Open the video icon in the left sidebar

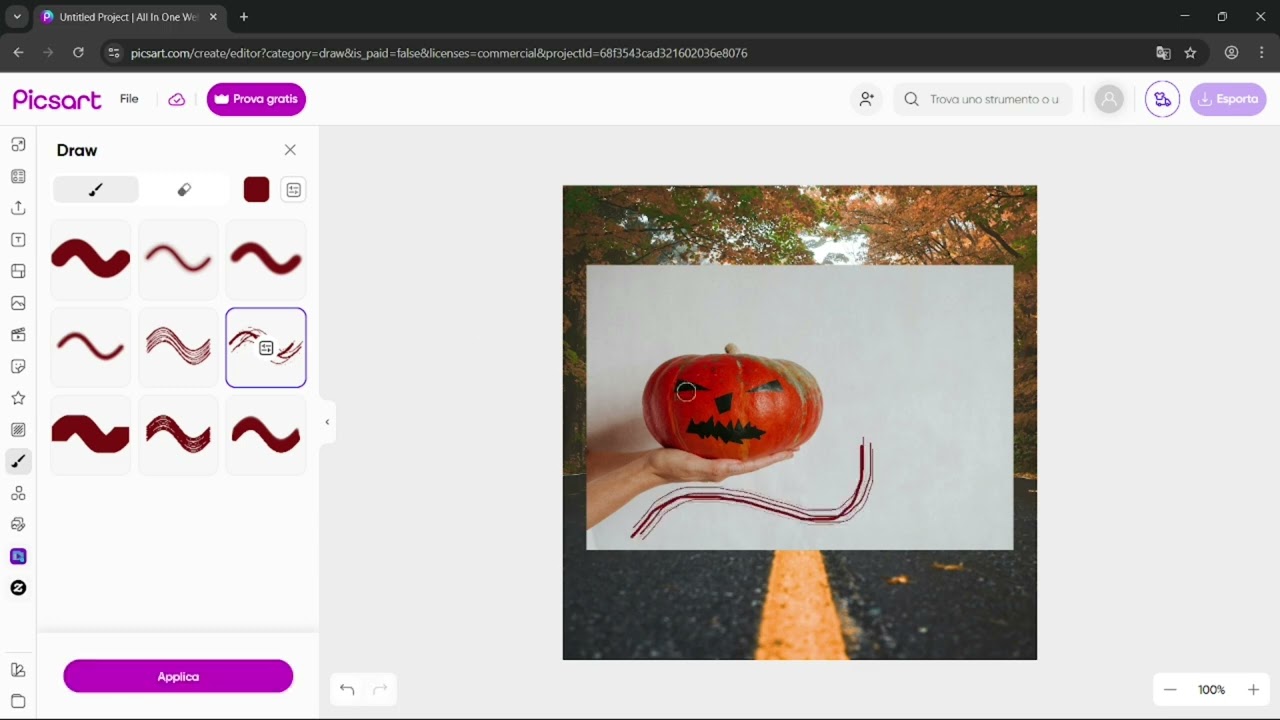click(x=18, y=335)
